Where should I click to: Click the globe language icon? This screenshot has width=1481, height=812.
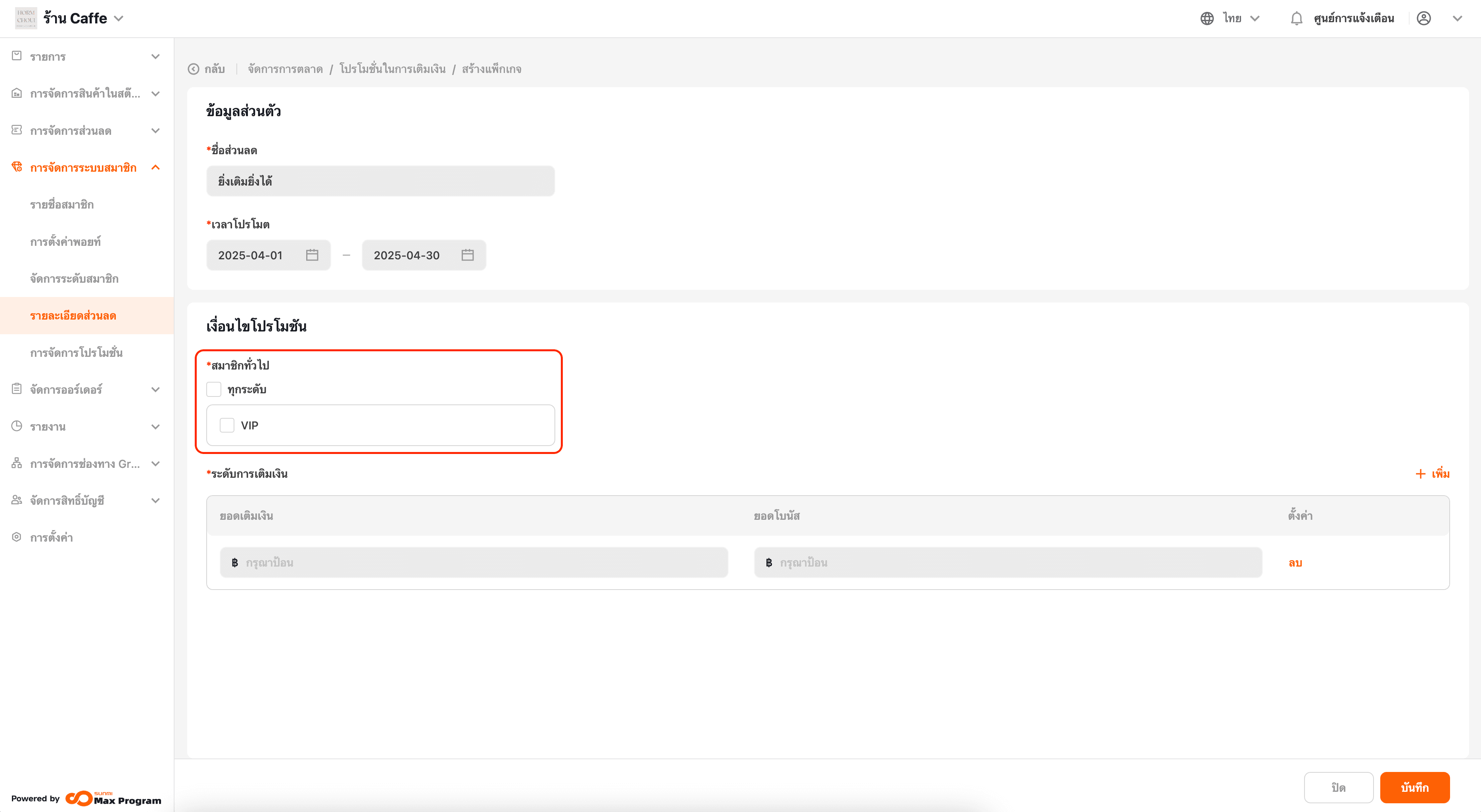(x=1207, y=18)
